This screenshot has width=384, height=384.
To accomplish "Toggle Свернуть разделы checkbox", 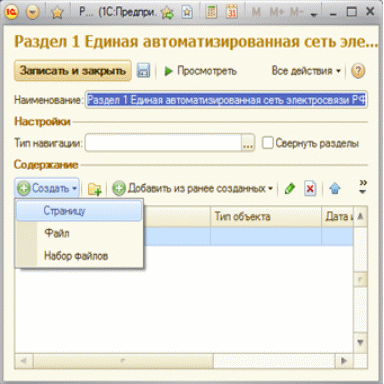I will tap(267, 143).
